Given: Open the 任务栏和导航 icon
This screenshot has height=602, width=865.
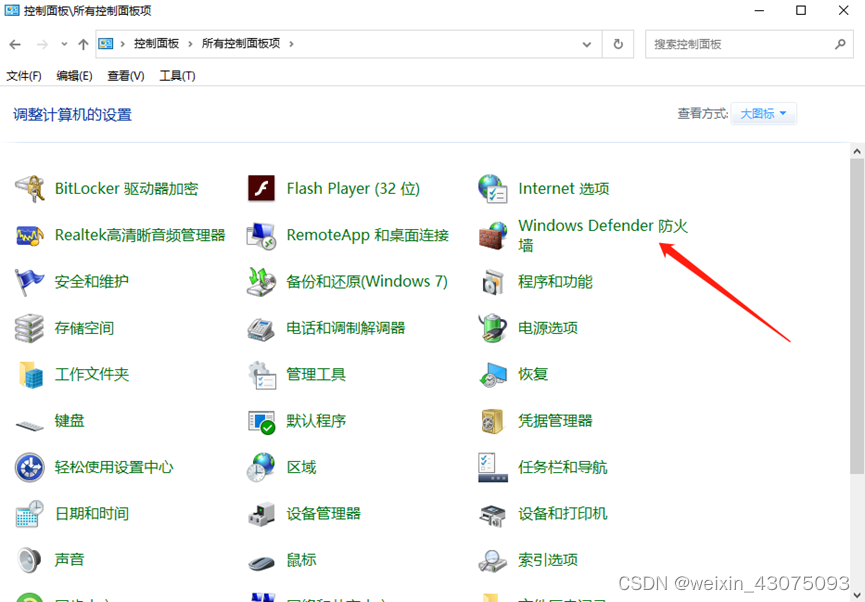Looking at the screenshot, I should coord(493,467).
